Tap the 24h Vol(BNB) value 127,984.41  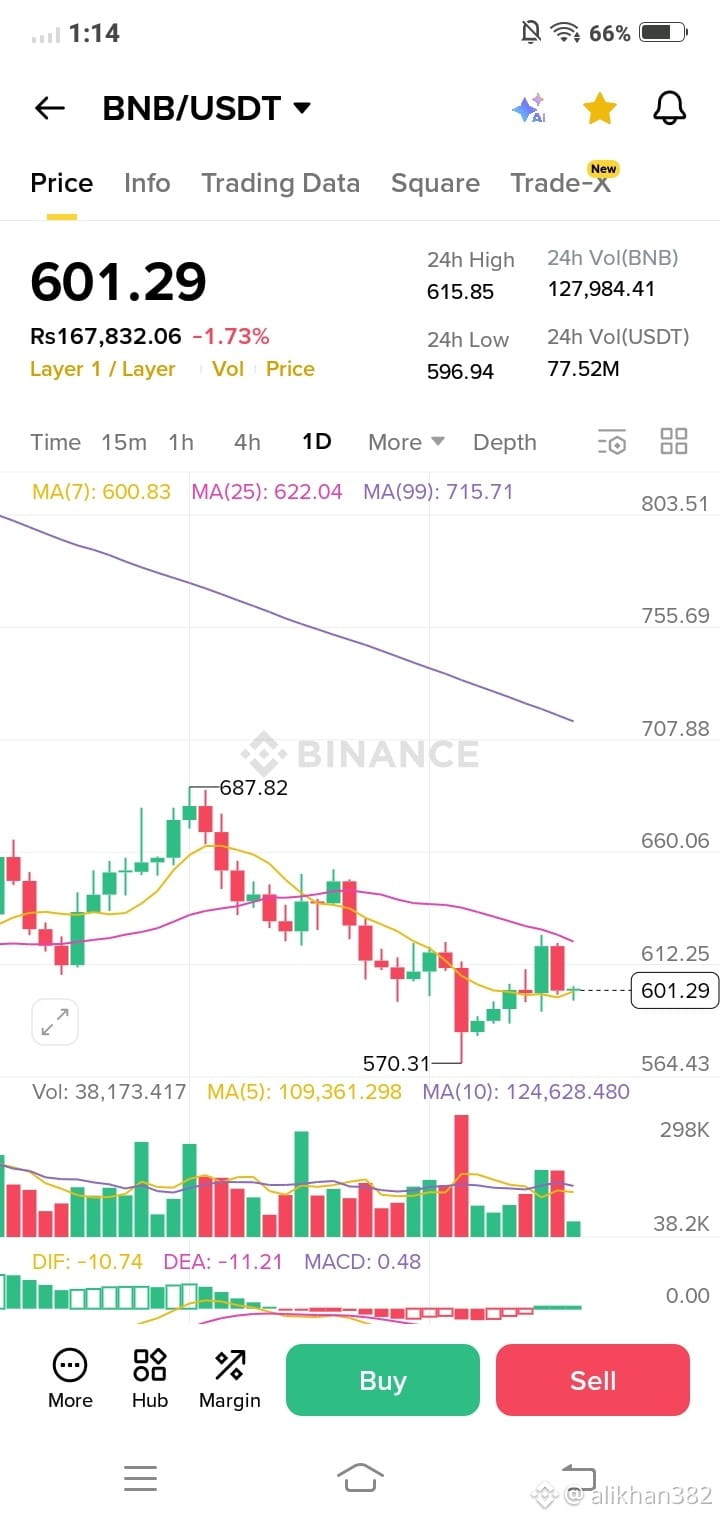pyautogui.click(x=601, y=289)
